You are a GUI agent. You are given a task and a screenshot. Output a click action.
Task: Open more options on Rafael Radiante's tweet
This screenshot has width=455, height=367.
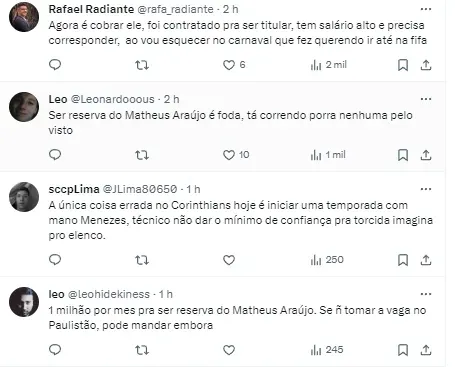(426, 9)
